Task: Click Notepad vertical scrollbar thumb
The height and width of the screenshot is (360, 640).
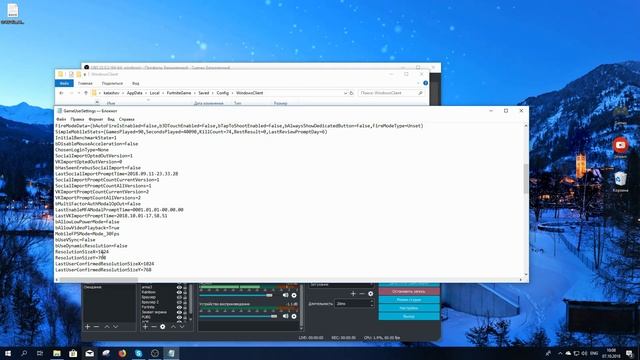Action: [x=526, y=178]
